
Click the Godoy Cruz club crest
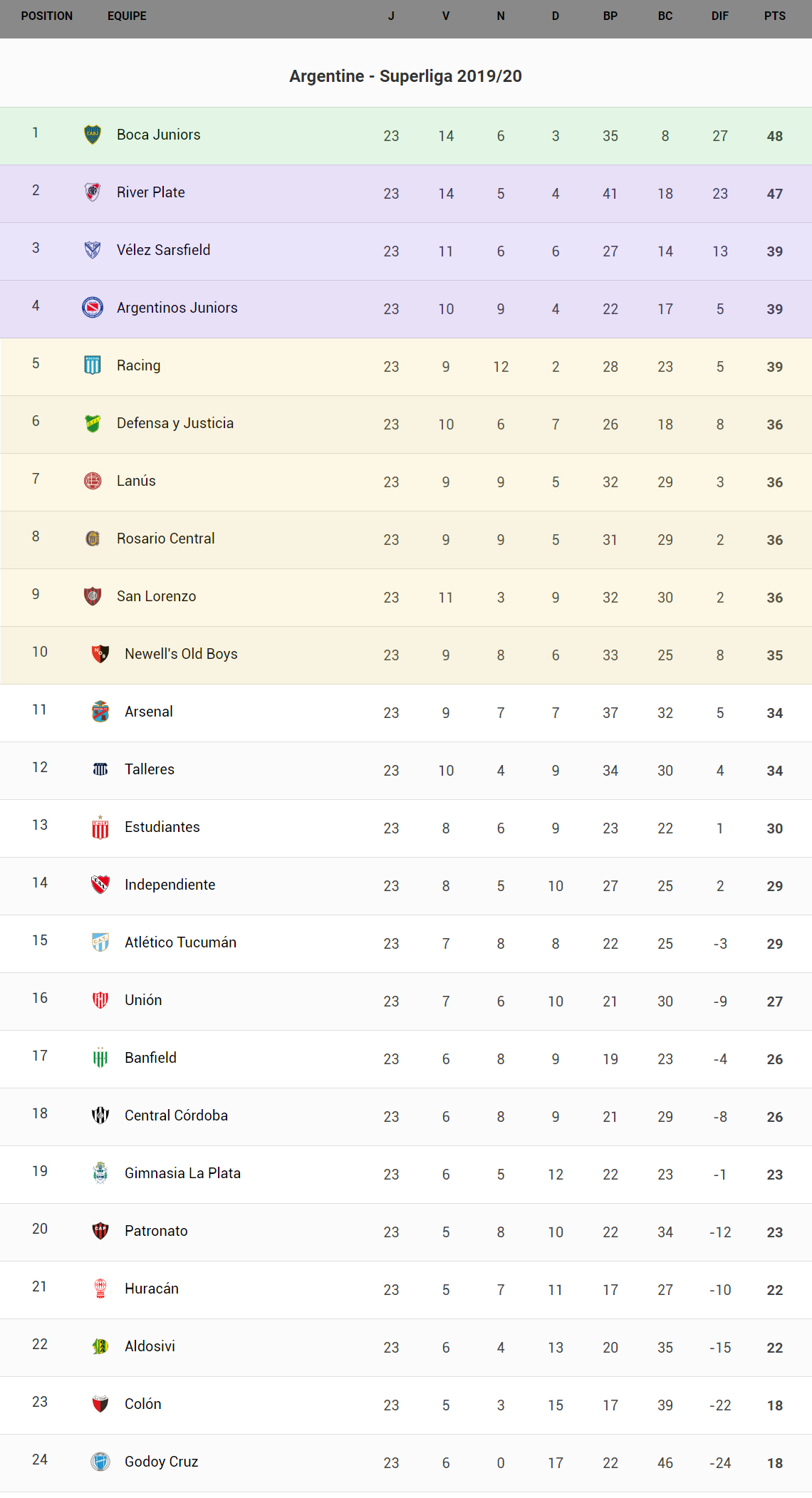click(x=100, y=1462)
